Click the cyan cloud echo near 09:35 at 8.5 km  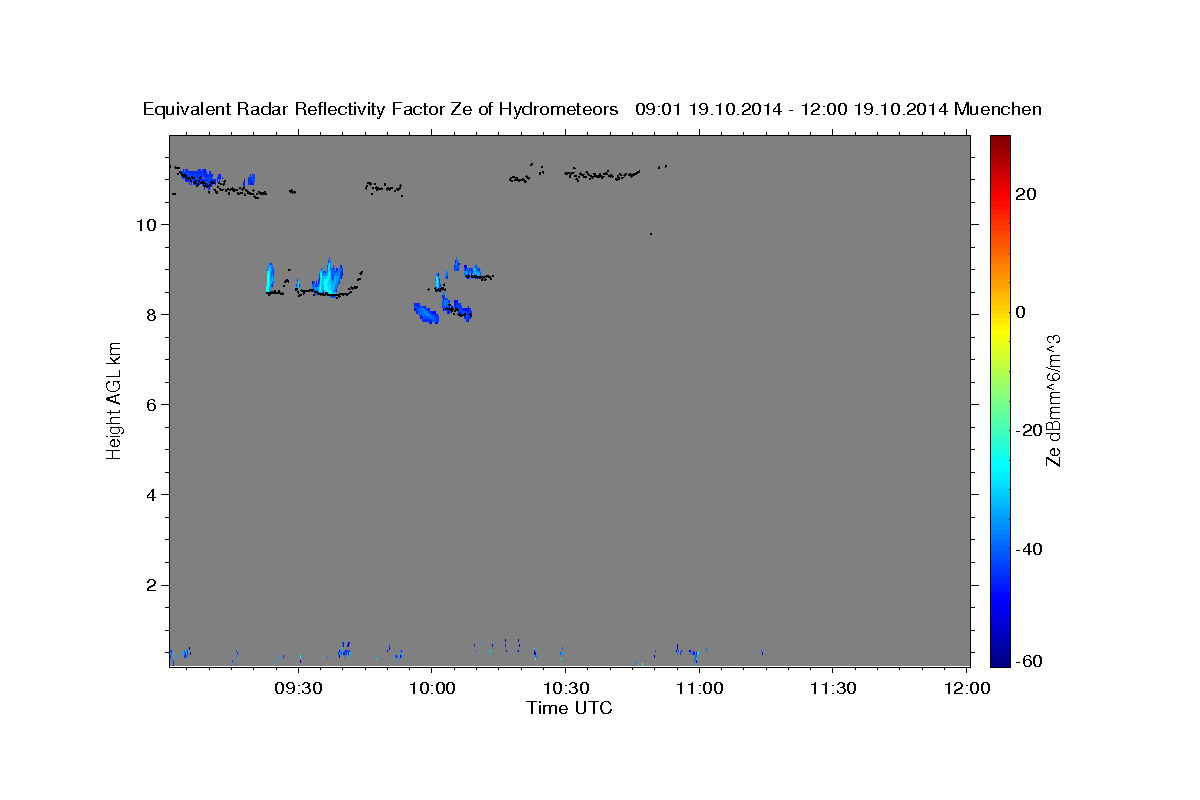click(x=327, y=277)
